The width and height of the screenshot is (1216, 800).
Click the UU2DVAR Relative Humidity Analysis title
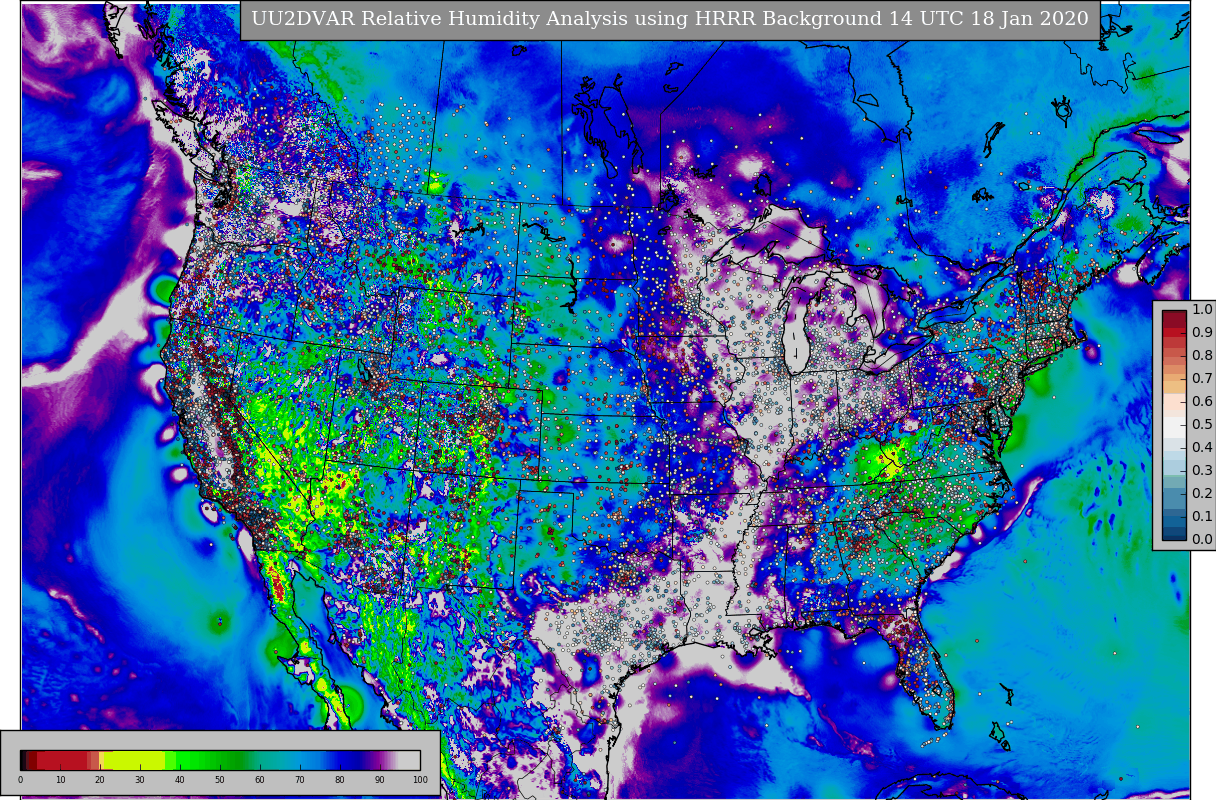click(x=670, y=20)
